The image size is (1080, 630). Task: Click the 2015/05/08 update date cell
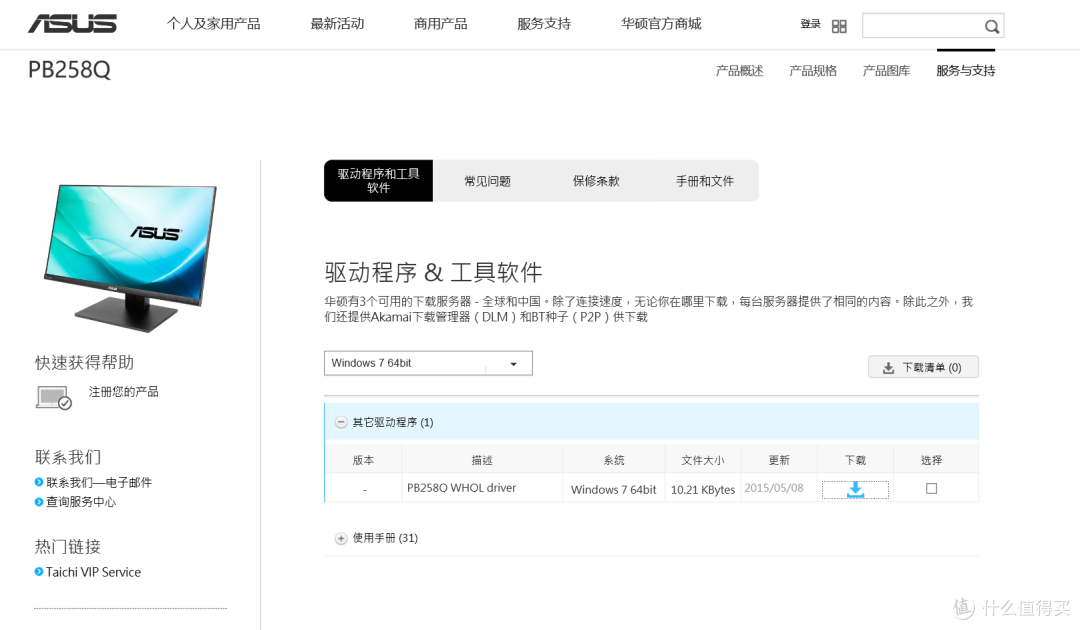(779, 487)
